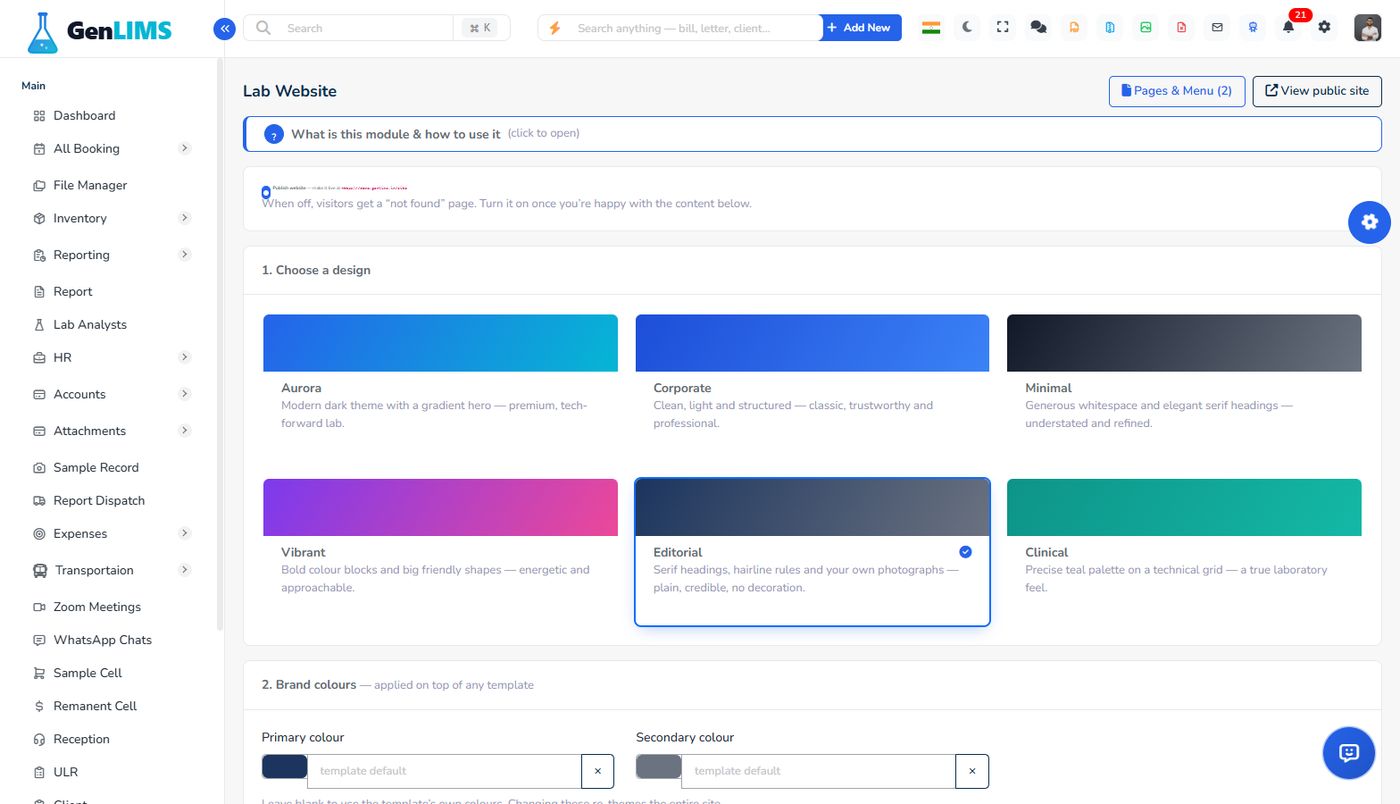
Task: Open the floating blue customizer gear button
Action: [x=1369, y=222]
